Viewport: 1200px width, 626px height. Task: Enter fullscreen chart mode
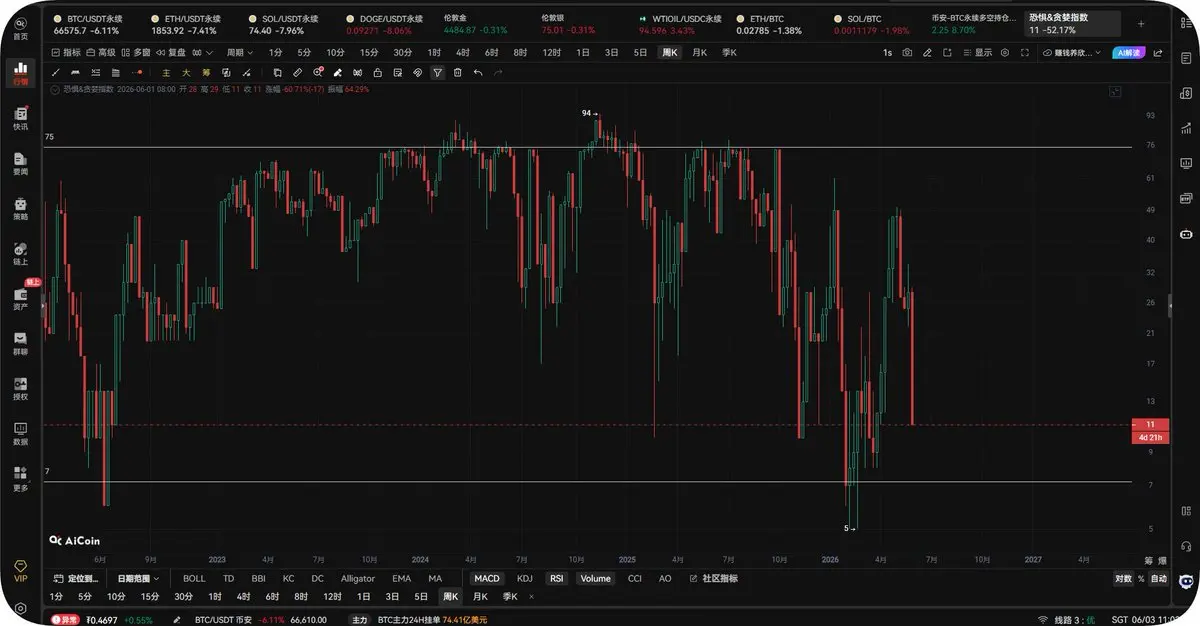1024,53
